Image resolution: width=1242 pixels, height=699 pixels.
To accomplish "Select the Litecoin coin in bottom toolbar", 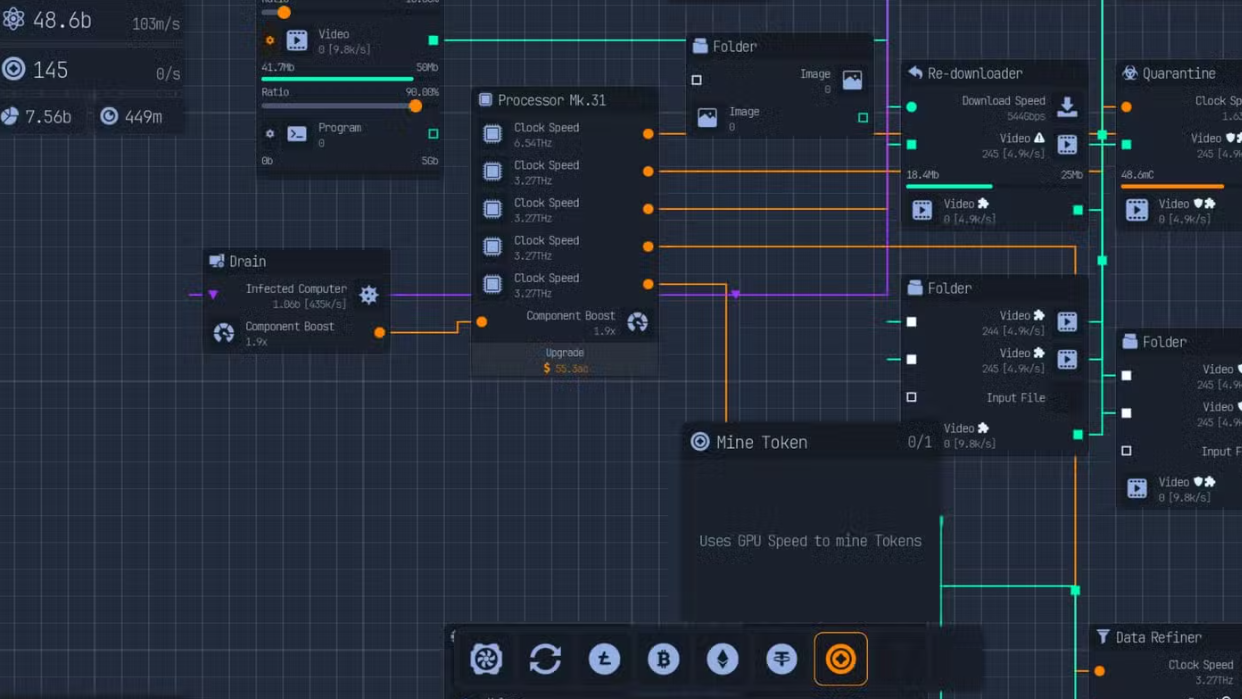I will pyautogui.click(x=604, y=659).
